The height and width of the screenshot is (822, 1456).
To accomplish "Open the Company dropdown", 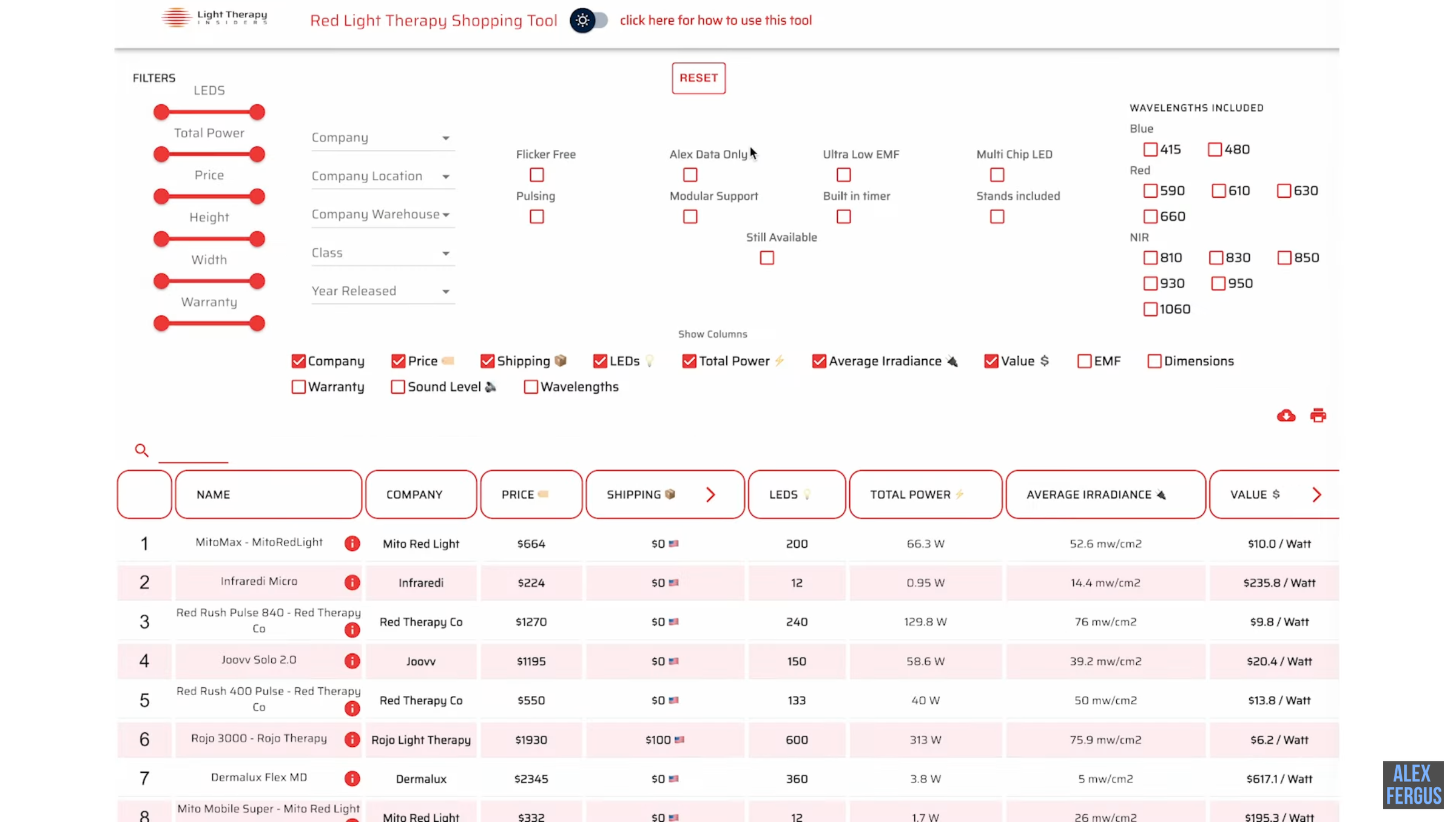I will point(382,138).
